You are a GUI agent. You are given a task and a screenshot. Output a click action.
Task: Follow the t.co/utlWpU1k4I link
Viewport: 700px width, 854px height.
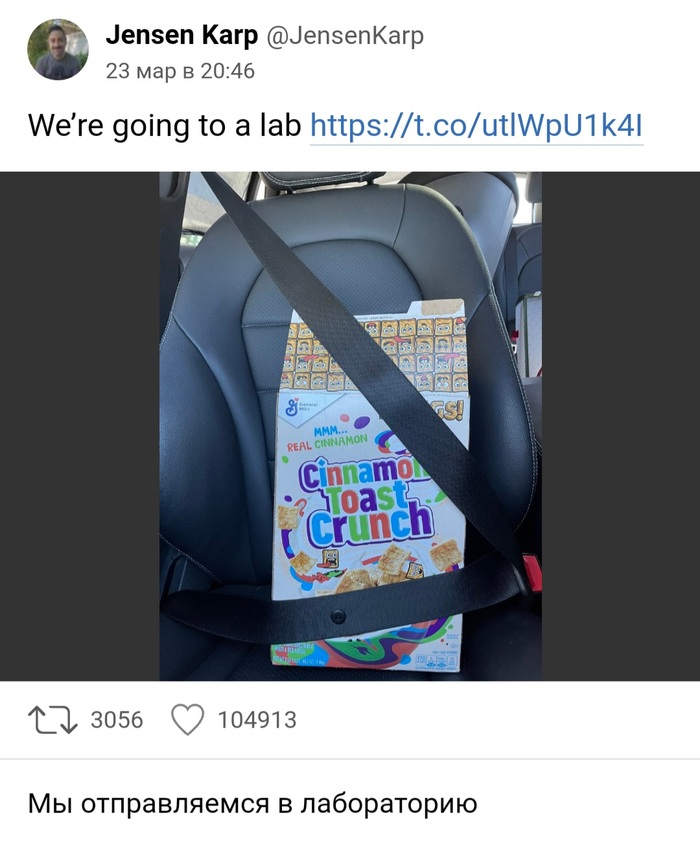(x=477, y=126)
